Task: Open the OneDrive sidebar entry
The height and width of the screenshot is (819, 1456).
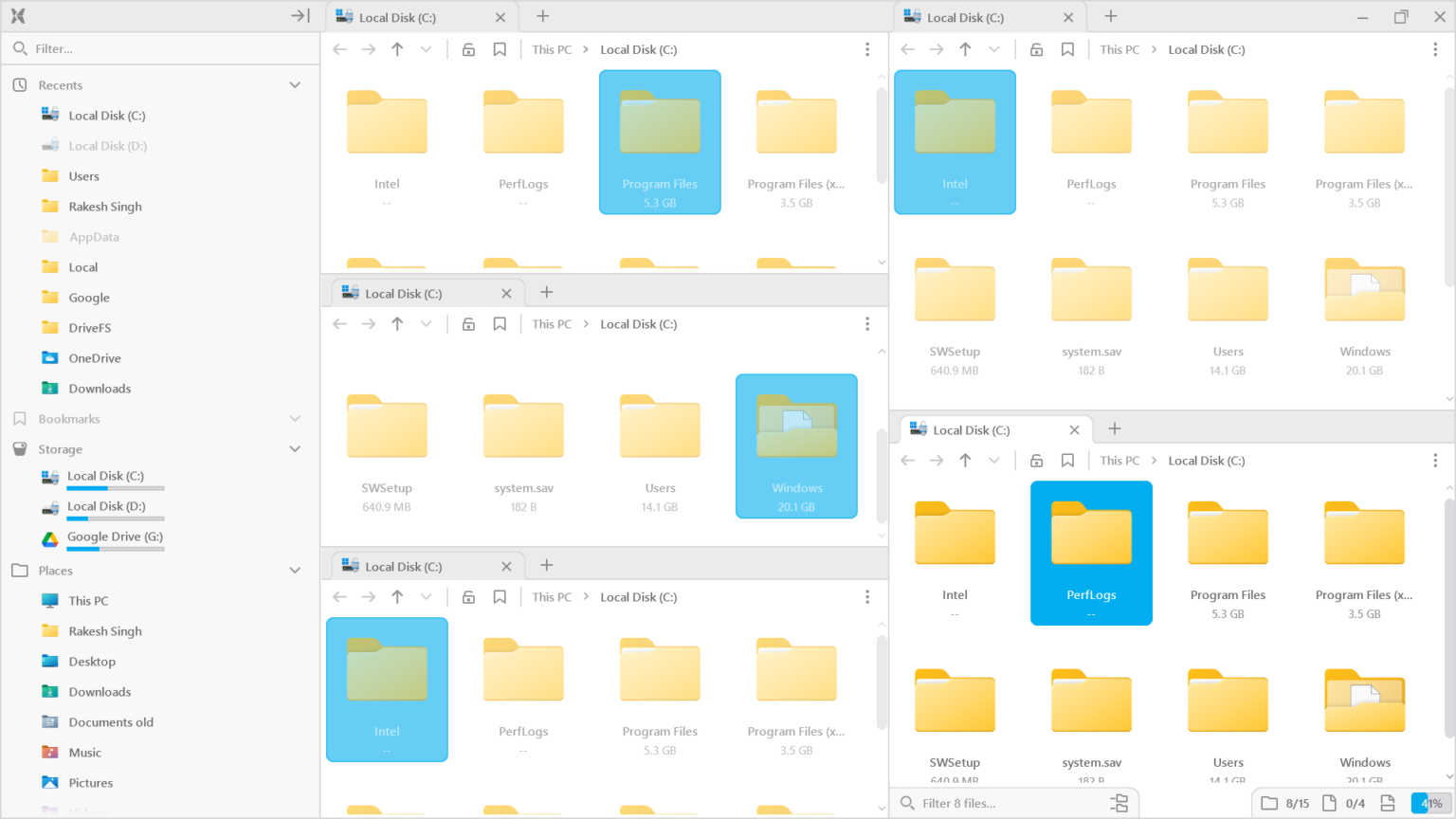Action: [97, 357]
